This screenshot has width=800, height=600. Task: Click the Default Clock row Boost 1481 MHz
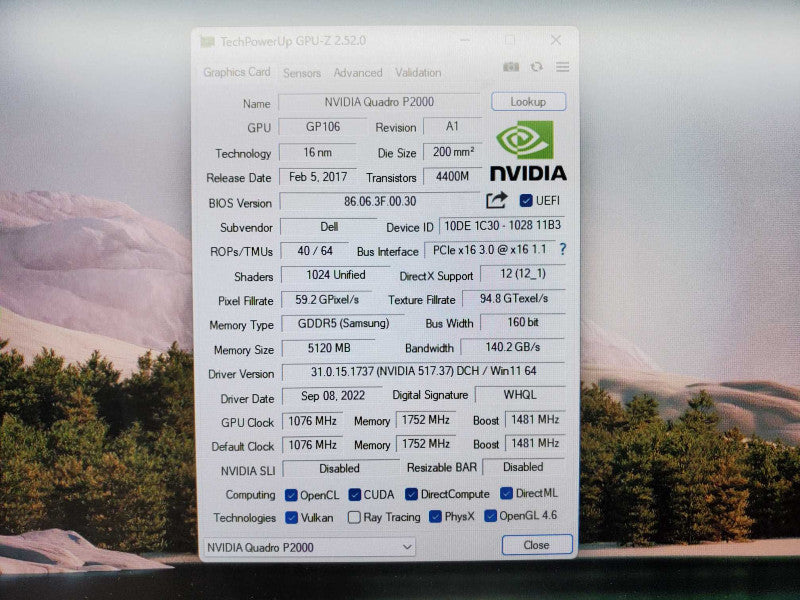(x=535, y=443)
